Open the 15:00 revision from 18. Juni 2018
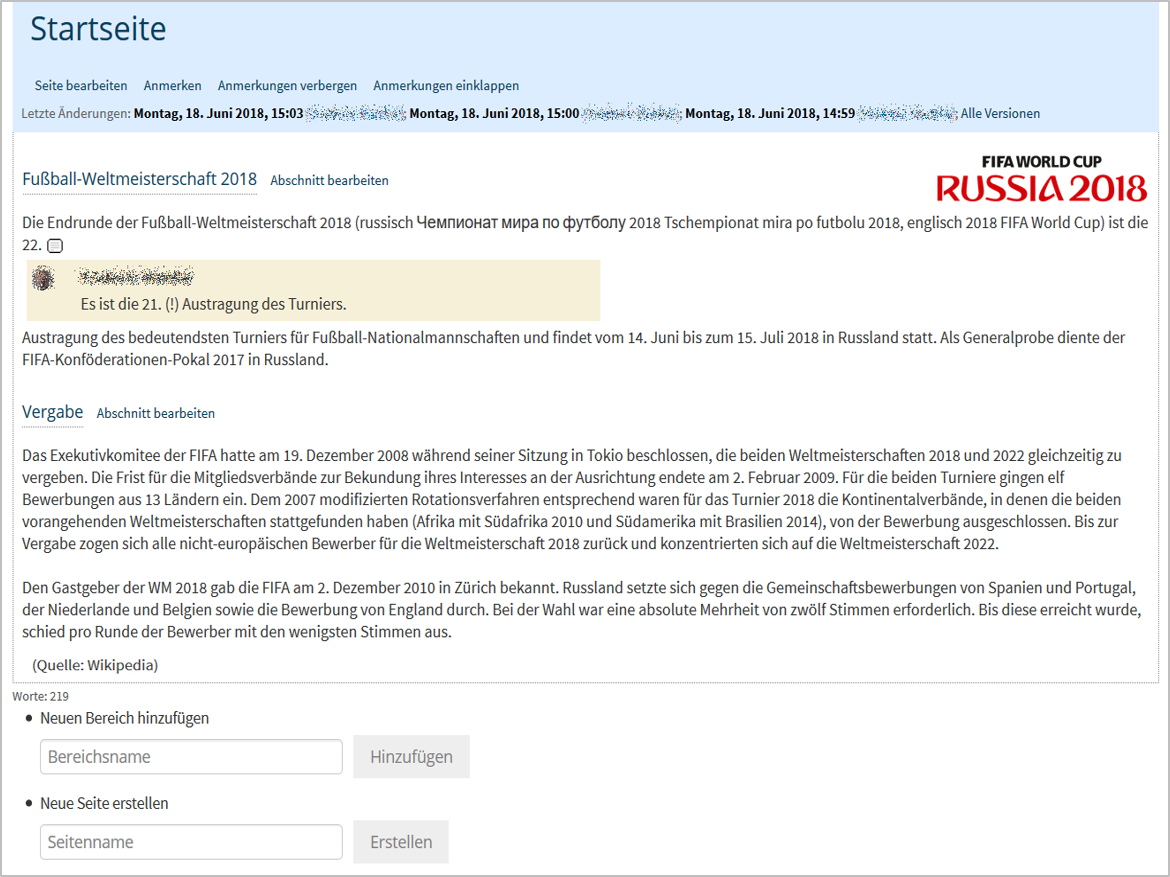 (x=494, y=114)
